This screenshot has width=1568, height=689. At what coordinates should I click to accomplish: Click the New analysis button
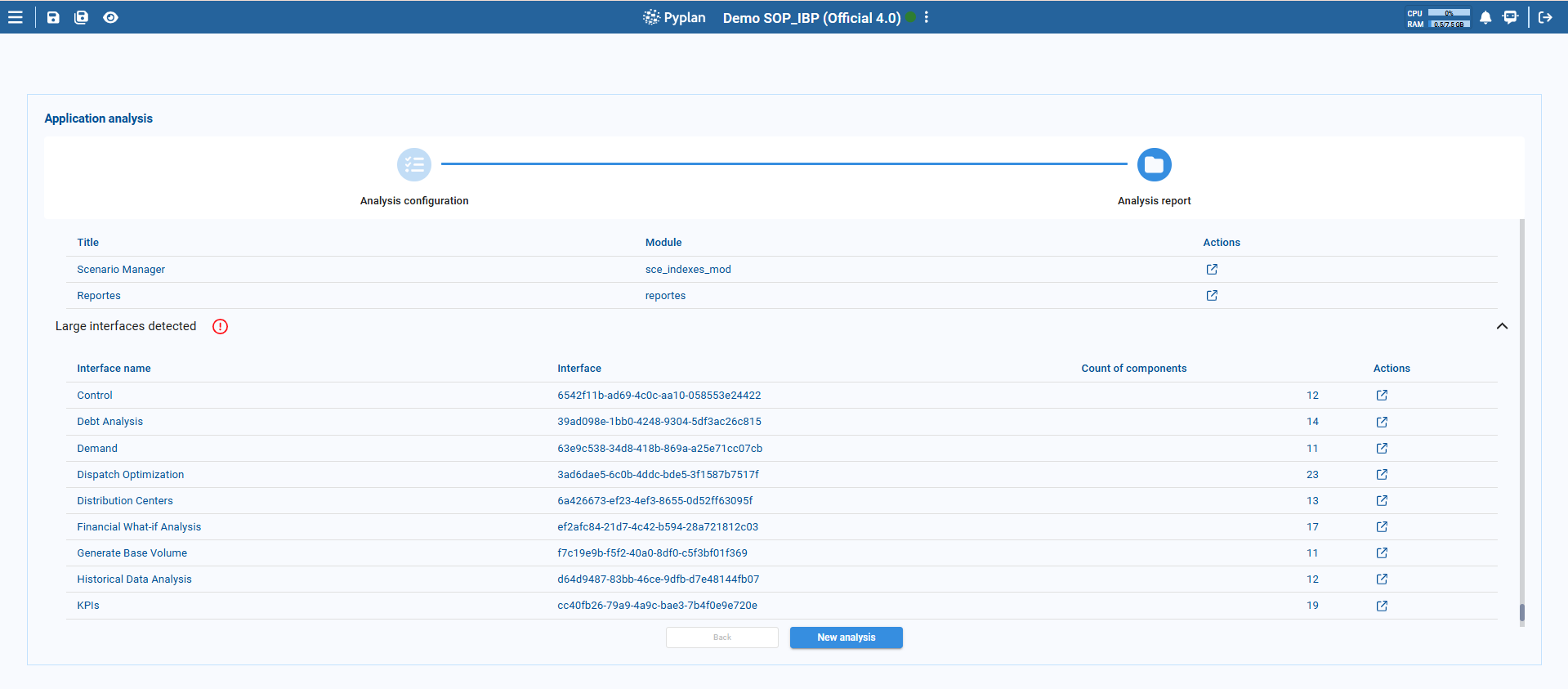point(847,638)
